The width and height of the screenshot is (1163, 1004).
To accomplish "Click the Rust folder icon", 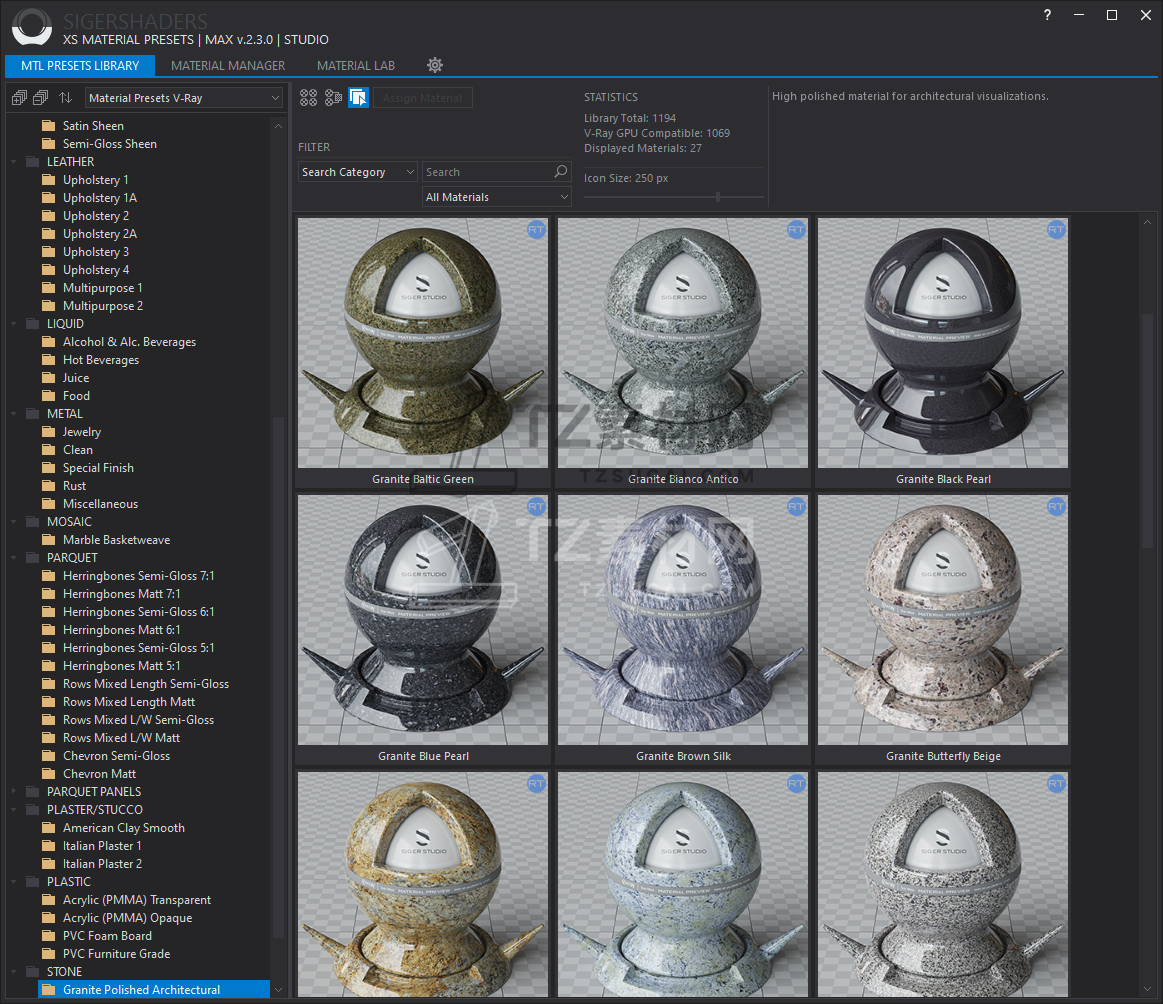I will tap(49, 486).
